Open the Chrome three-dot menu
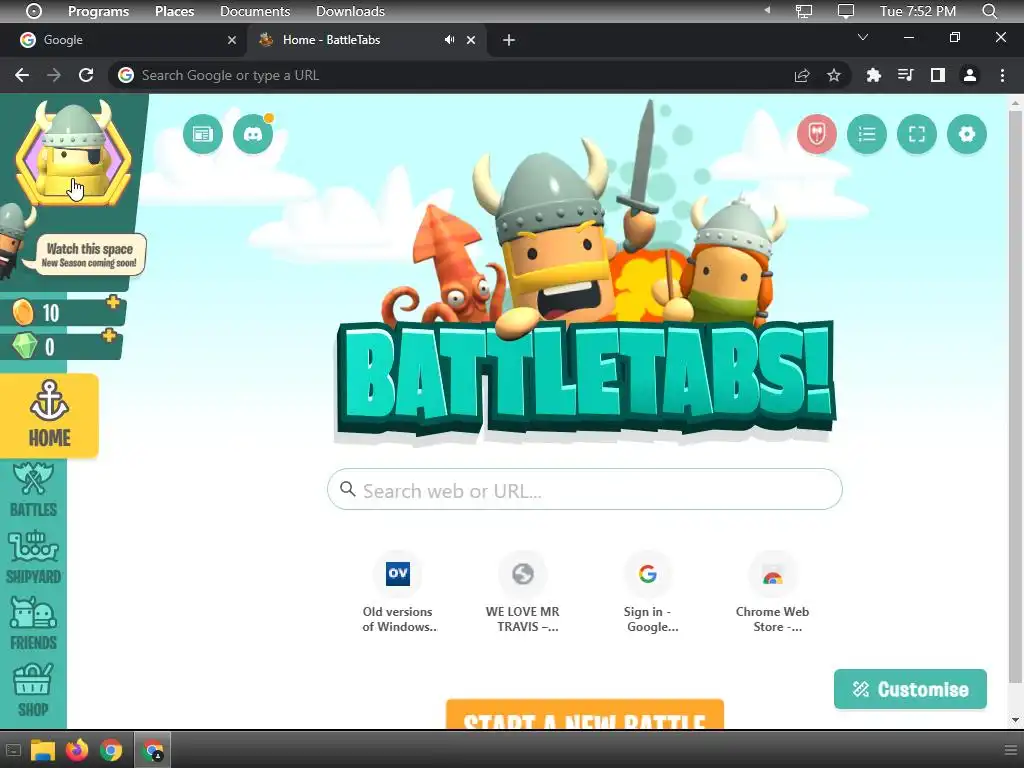The height and width of the screenshot is (768, 1024). pyautogui.click(x=1002, y=75)
